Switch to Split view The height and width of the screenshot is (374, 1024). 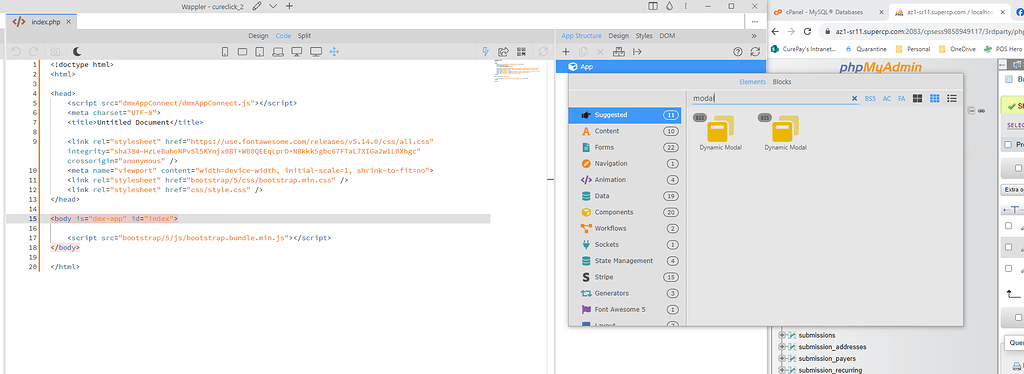(x=304, y=36)
